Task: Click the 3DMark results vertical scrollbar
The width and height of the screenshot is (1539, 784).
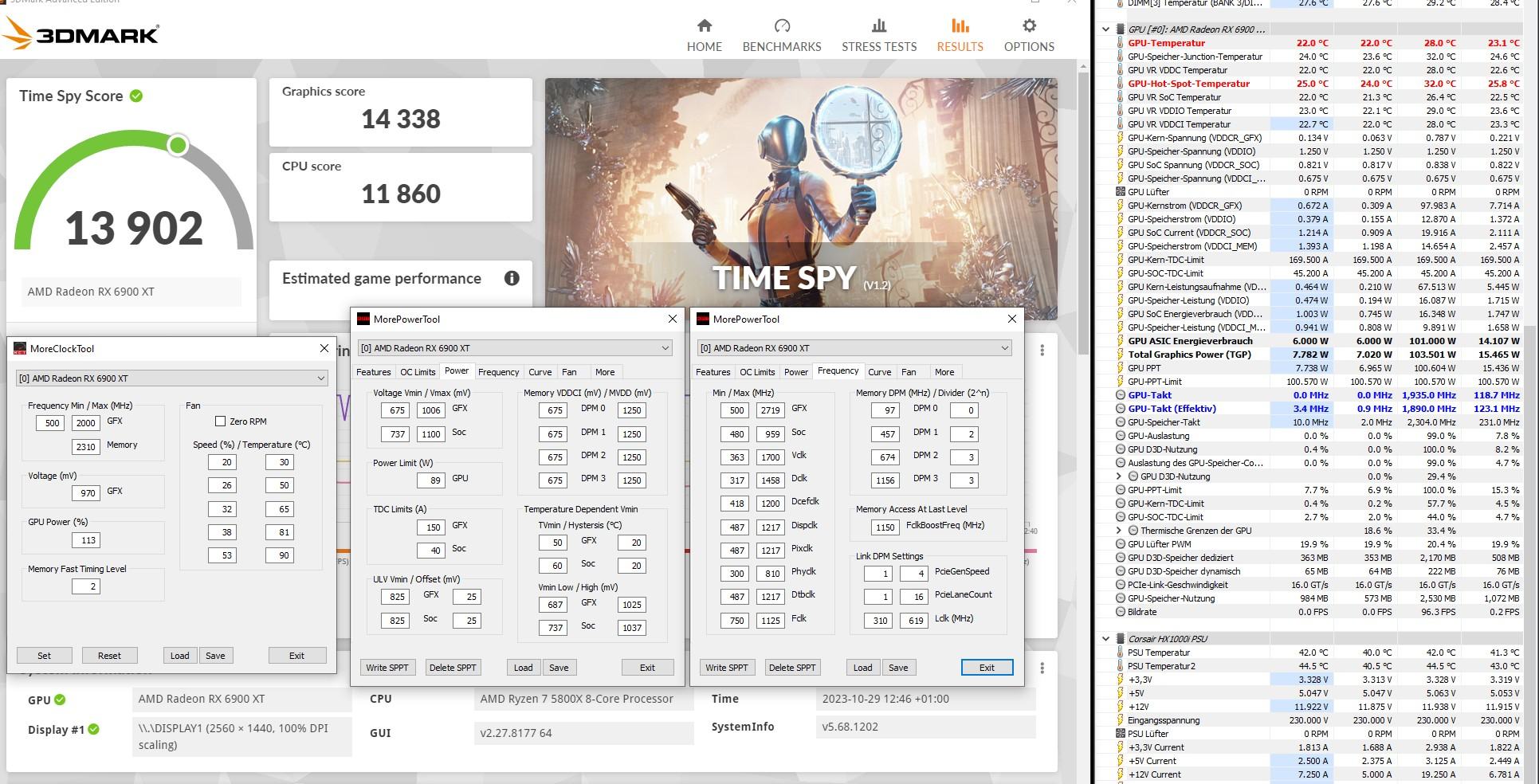Action: click(1083, 215)
